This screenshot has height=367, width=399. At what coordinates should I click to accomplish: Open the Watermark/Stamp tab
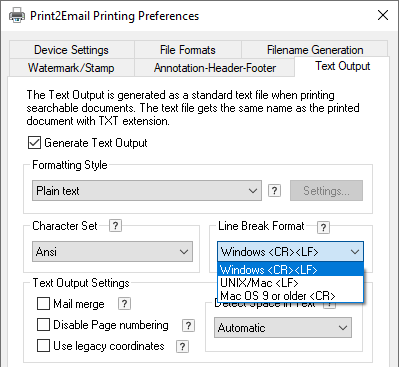click(72, 68)
